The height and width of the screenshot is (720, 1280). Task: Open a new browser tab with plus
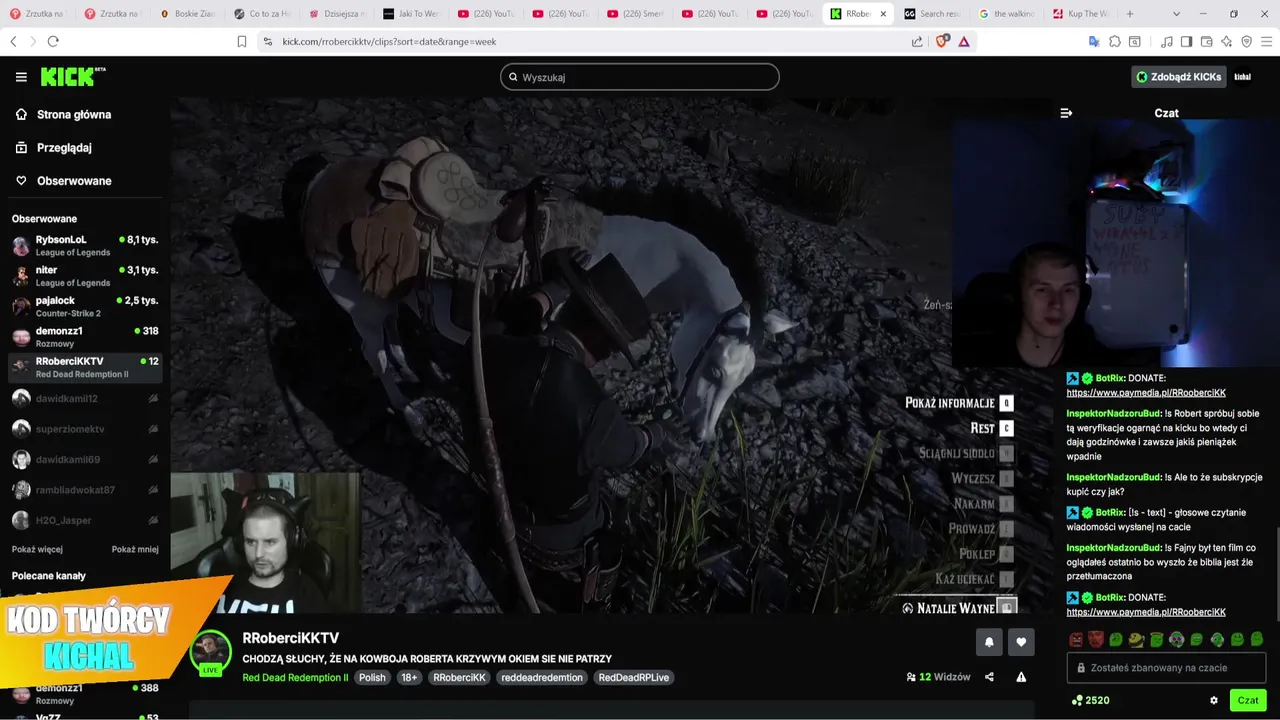pyautogui.click(x=1130, y=14)
